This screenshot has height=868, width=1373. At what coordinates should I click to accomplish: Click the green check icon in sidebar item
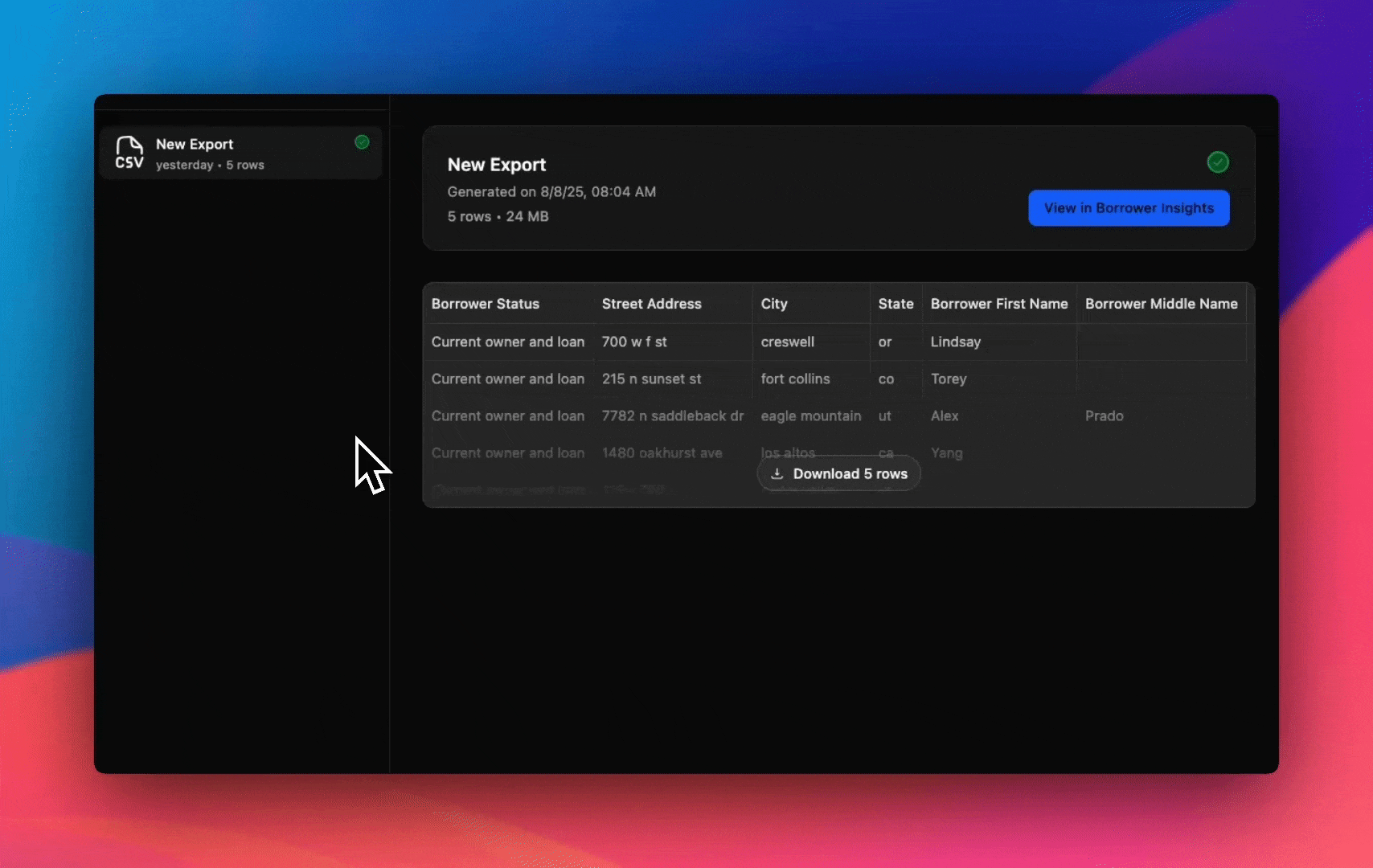click(x=362, y=142)
